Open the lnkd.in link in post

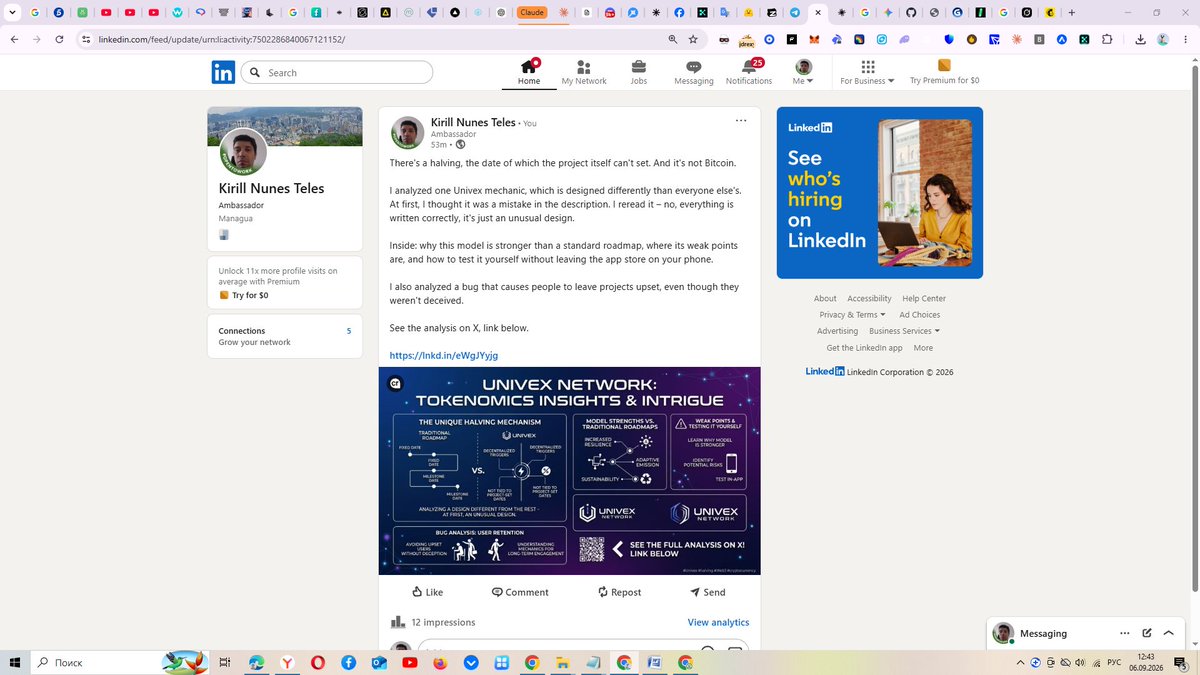[x=444, y=355]
